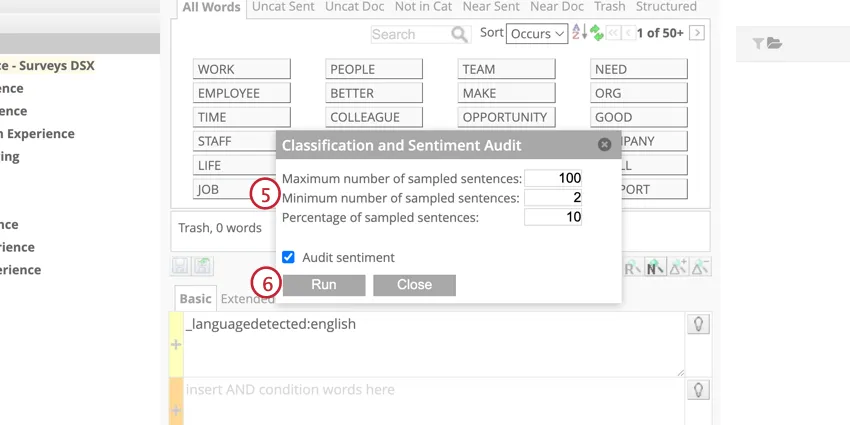This screenshot has height=425, width=850.
Task: Switch to the Uncat Sent tab
Action: [x=285, y=7]
